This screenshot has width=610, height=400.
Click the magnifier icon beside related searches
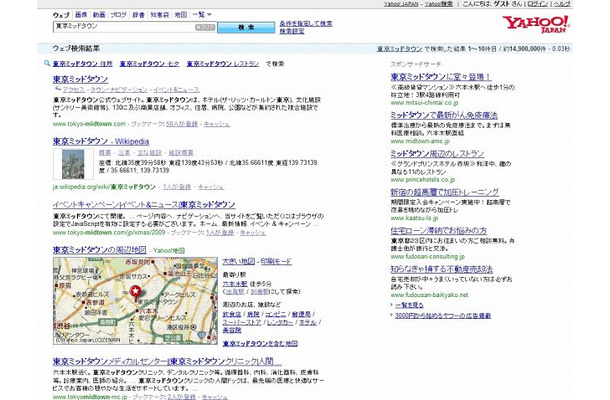[47, 63]
